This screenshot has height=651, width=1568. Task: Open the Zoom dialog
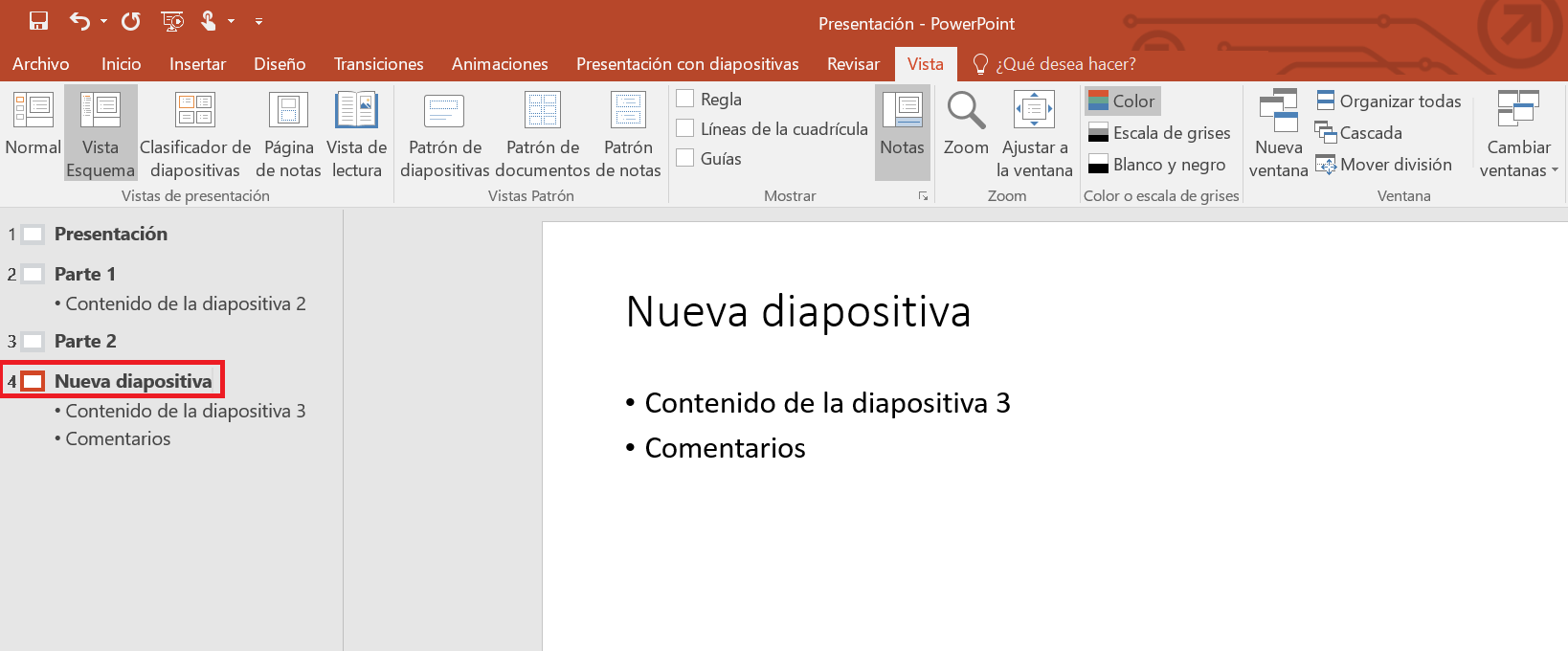[x=966, y=124]
